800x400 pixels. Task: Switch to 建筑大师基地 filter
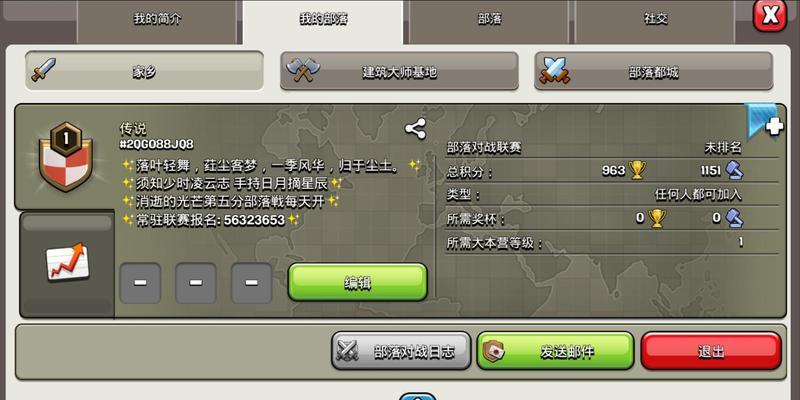click(x=399, y=71)
